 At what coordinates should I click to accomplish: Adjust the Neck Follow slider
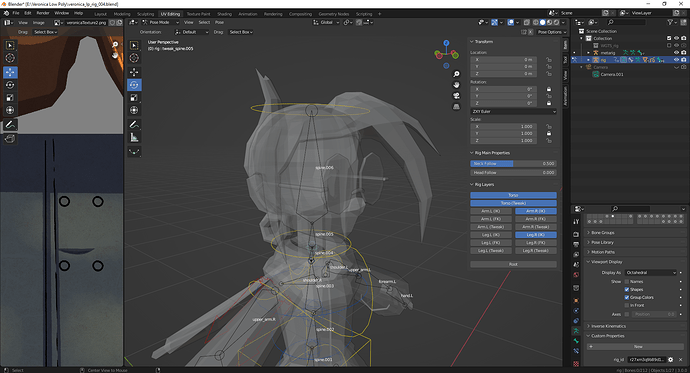pyautogui.click(x=514, y=164)
